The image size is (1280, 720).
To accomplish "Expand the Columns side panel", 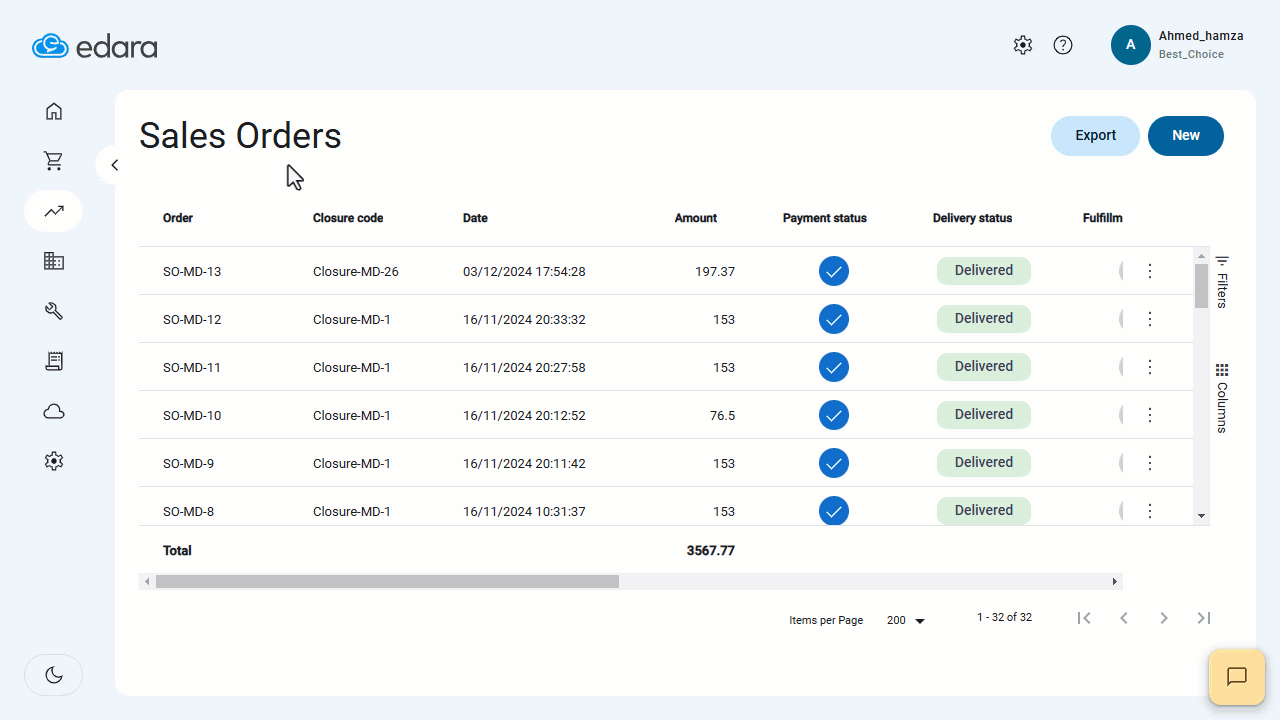I will (1222, 398).
